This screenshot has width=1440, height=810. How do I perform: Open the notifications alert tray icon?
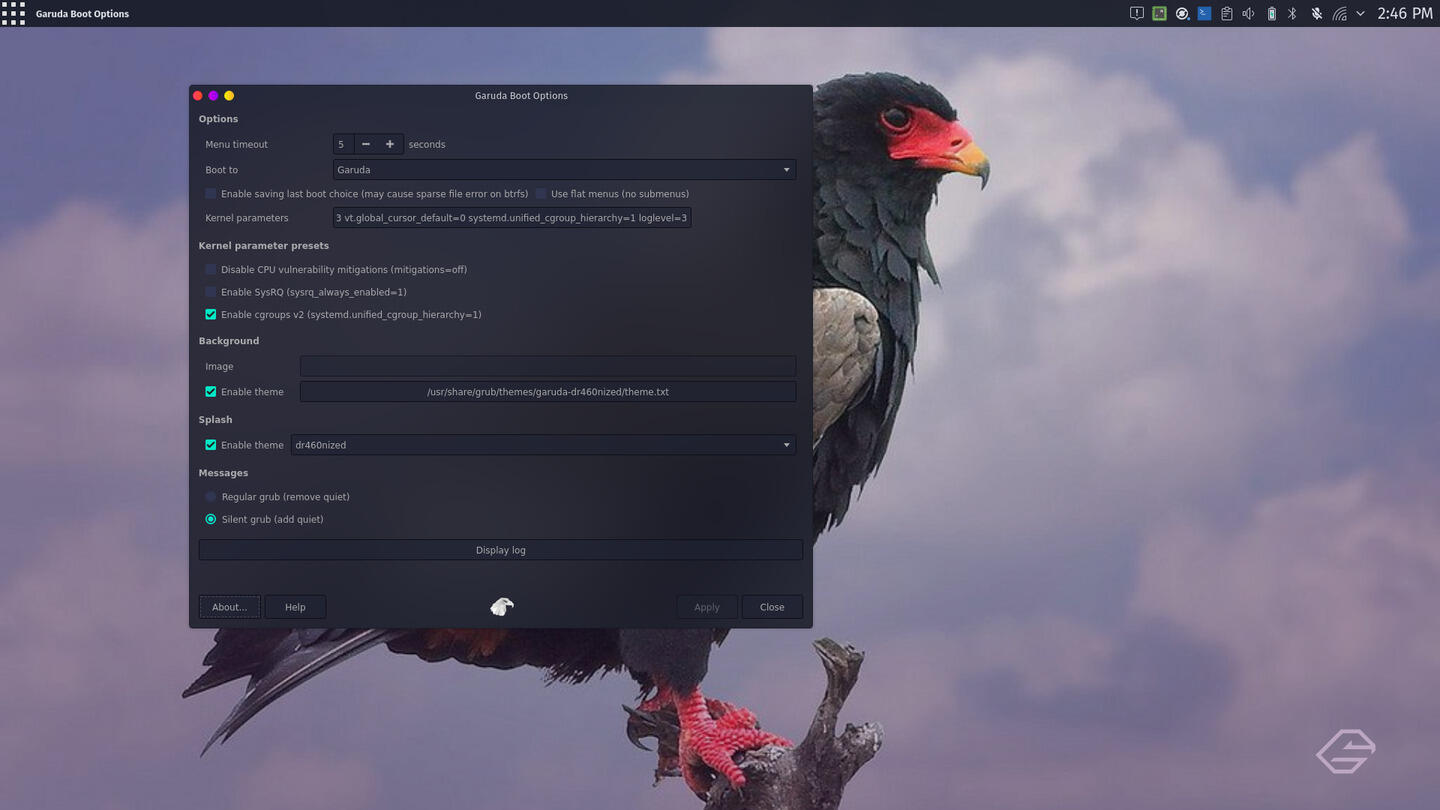[1137, 13]
